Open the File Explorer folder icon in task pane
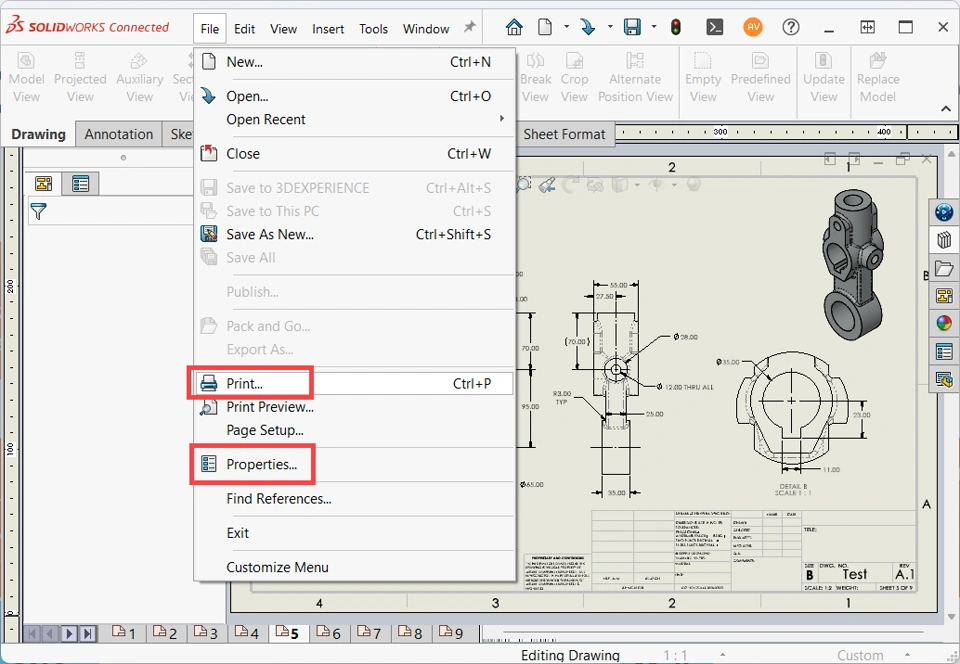This screenshot has width=960, height=664. point(943,268)
